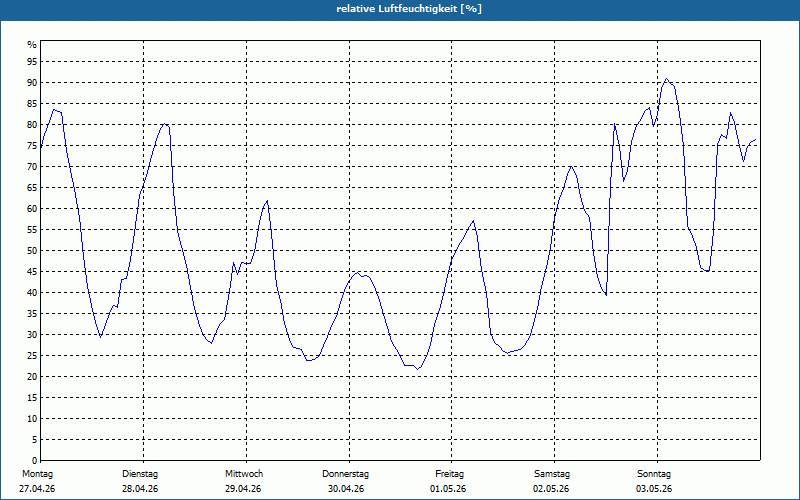Click the y-axis value 80
This screenshot has width=800, height=500.
click(32, 124)
